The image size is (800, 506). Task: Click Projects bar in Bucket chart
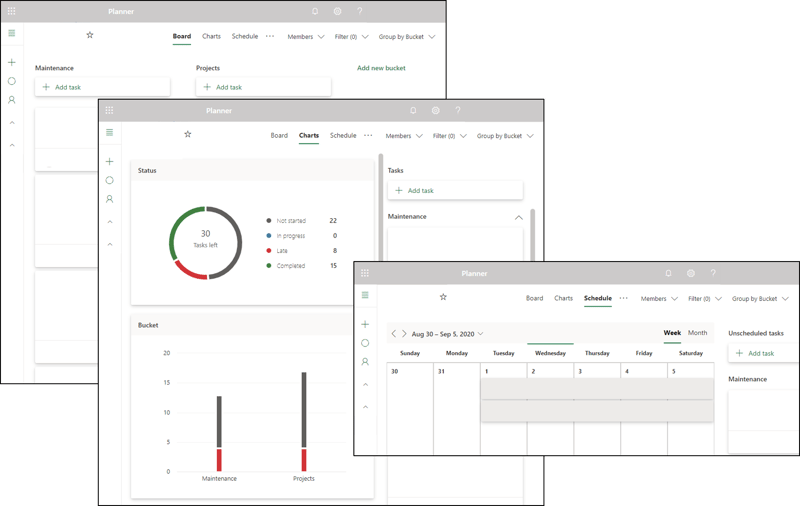[304, 422]
